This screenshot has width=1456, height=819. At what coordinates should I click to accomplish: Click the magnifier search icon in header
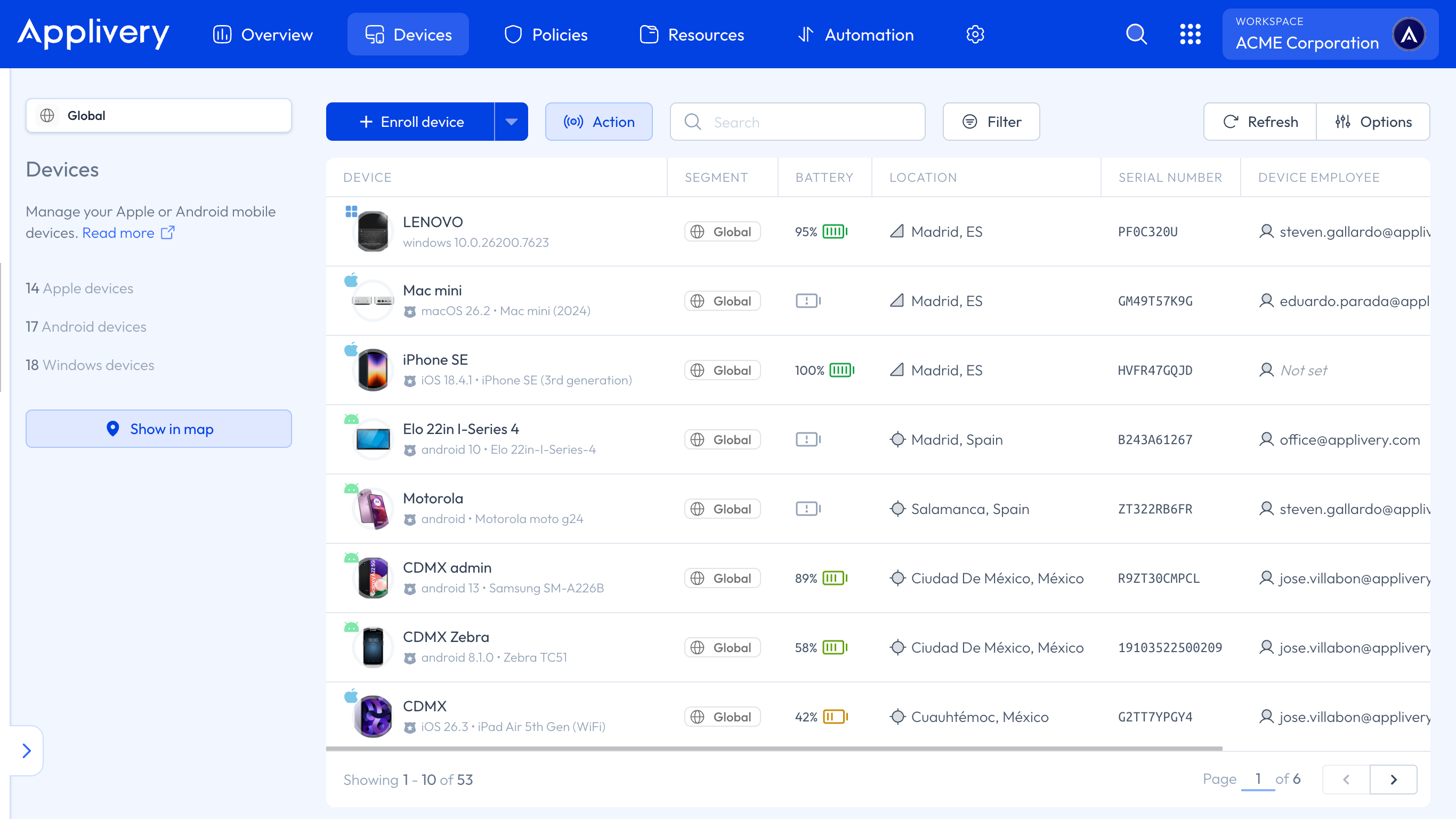point(1136,35)
